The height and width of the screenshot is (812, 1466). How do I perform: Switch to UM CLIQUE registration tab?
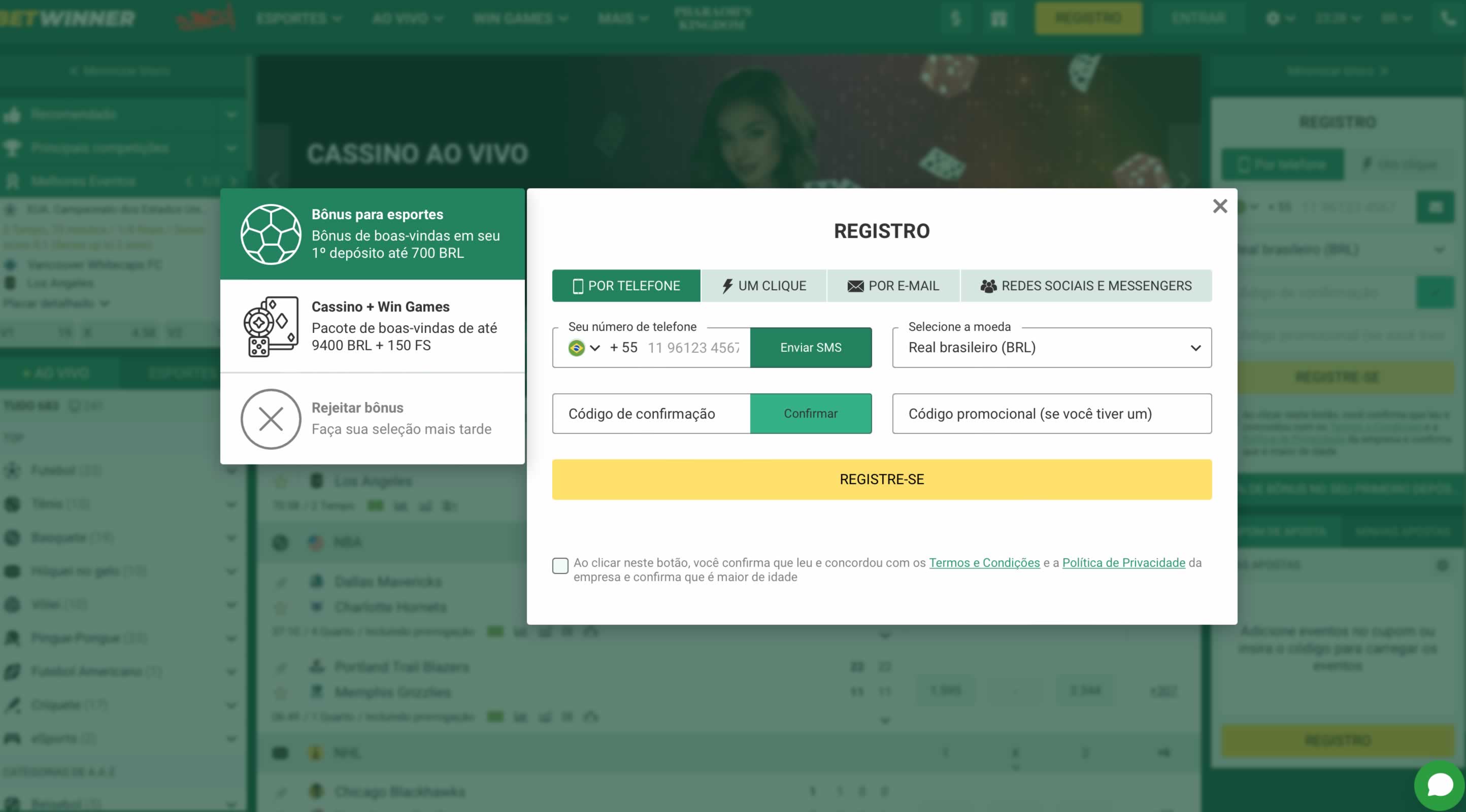click(764, 286)
